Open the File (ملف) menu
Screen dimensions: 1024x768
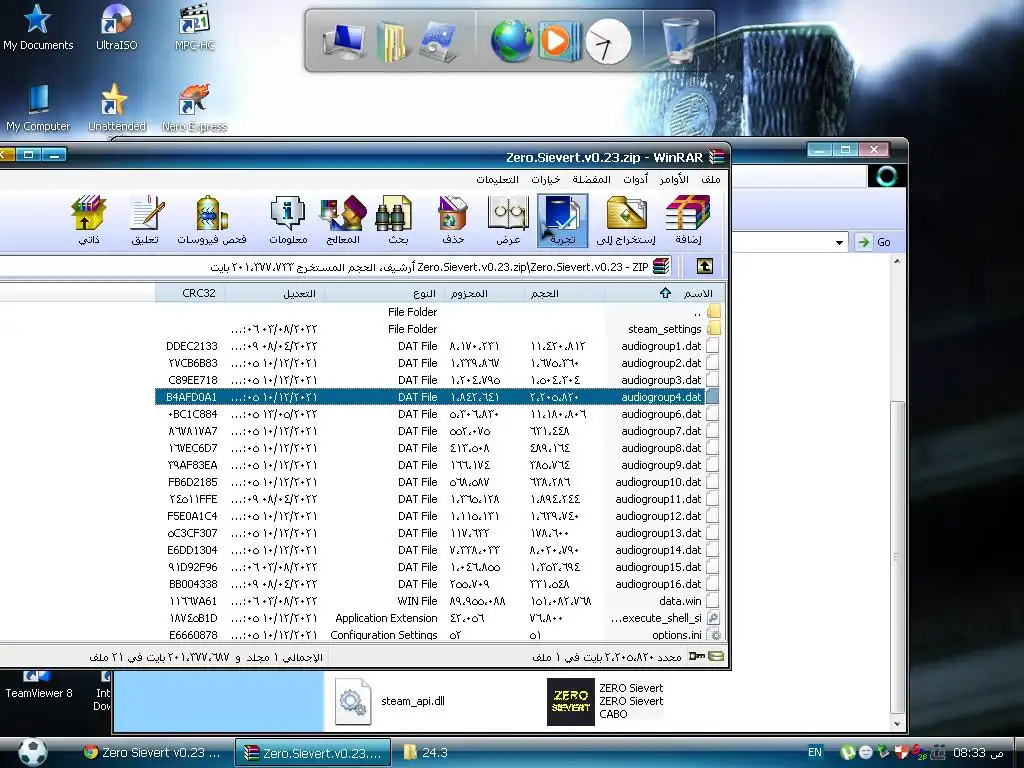[x=711, y=179]
